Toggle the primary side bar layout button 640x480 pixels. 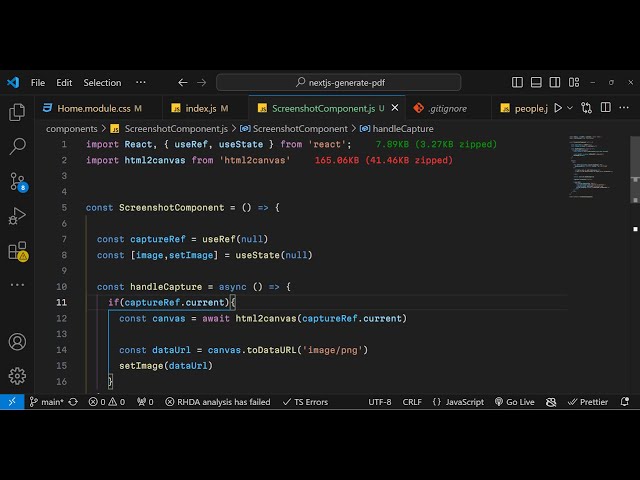tap(517, 83)
